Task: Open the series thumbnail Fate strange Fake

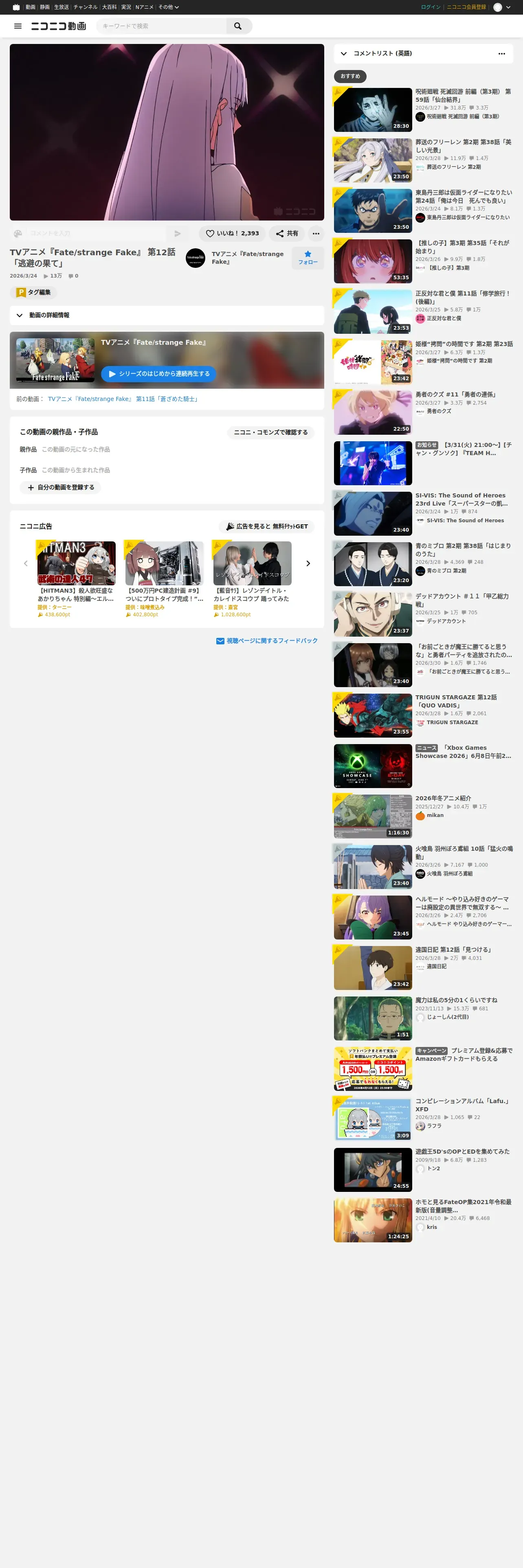Action: (x=55, y=360)
